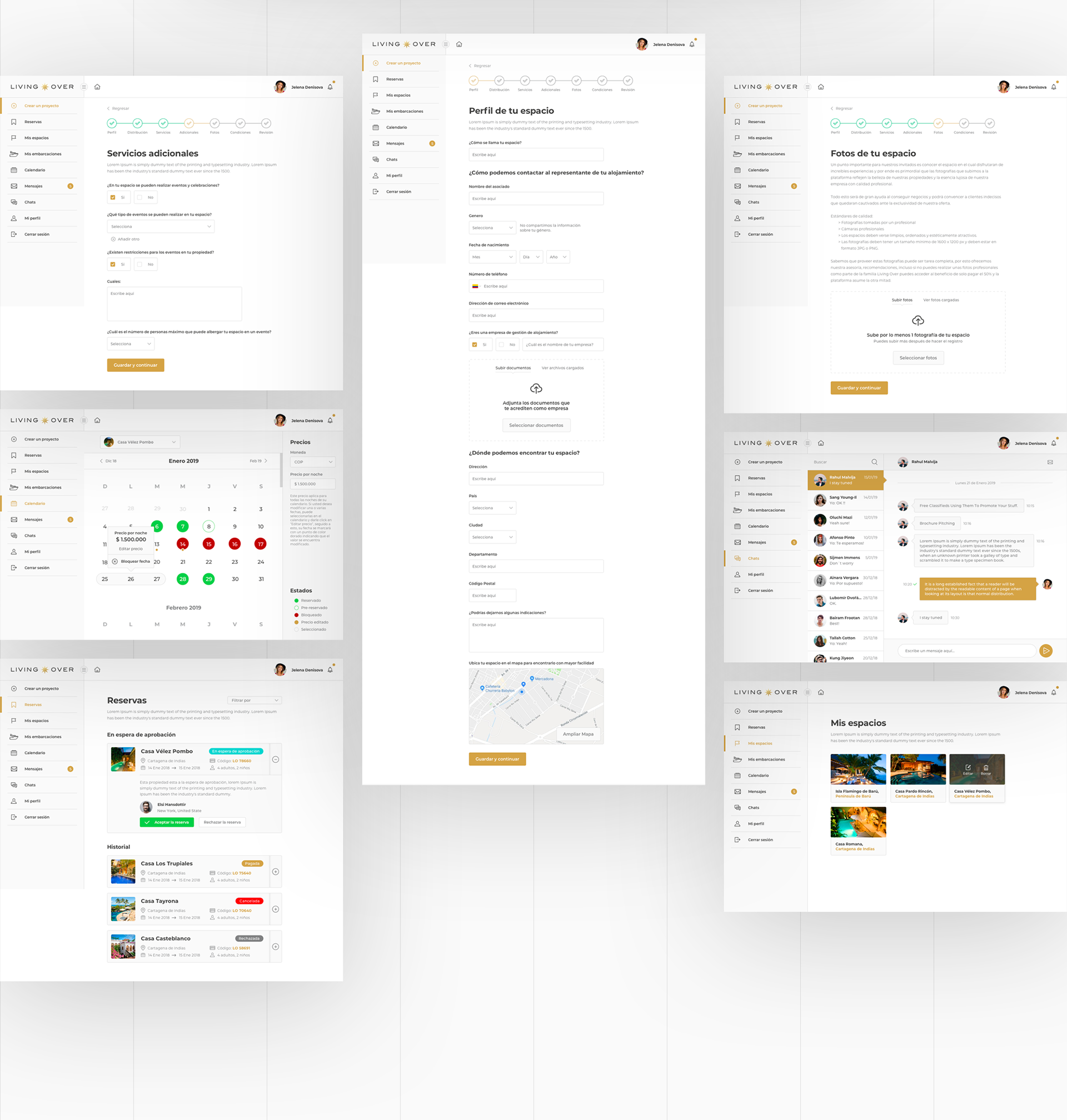The image size is (1067, 1120).
Task: Click Borrar trash icon on space thumbnail
Action: (986, 768)
